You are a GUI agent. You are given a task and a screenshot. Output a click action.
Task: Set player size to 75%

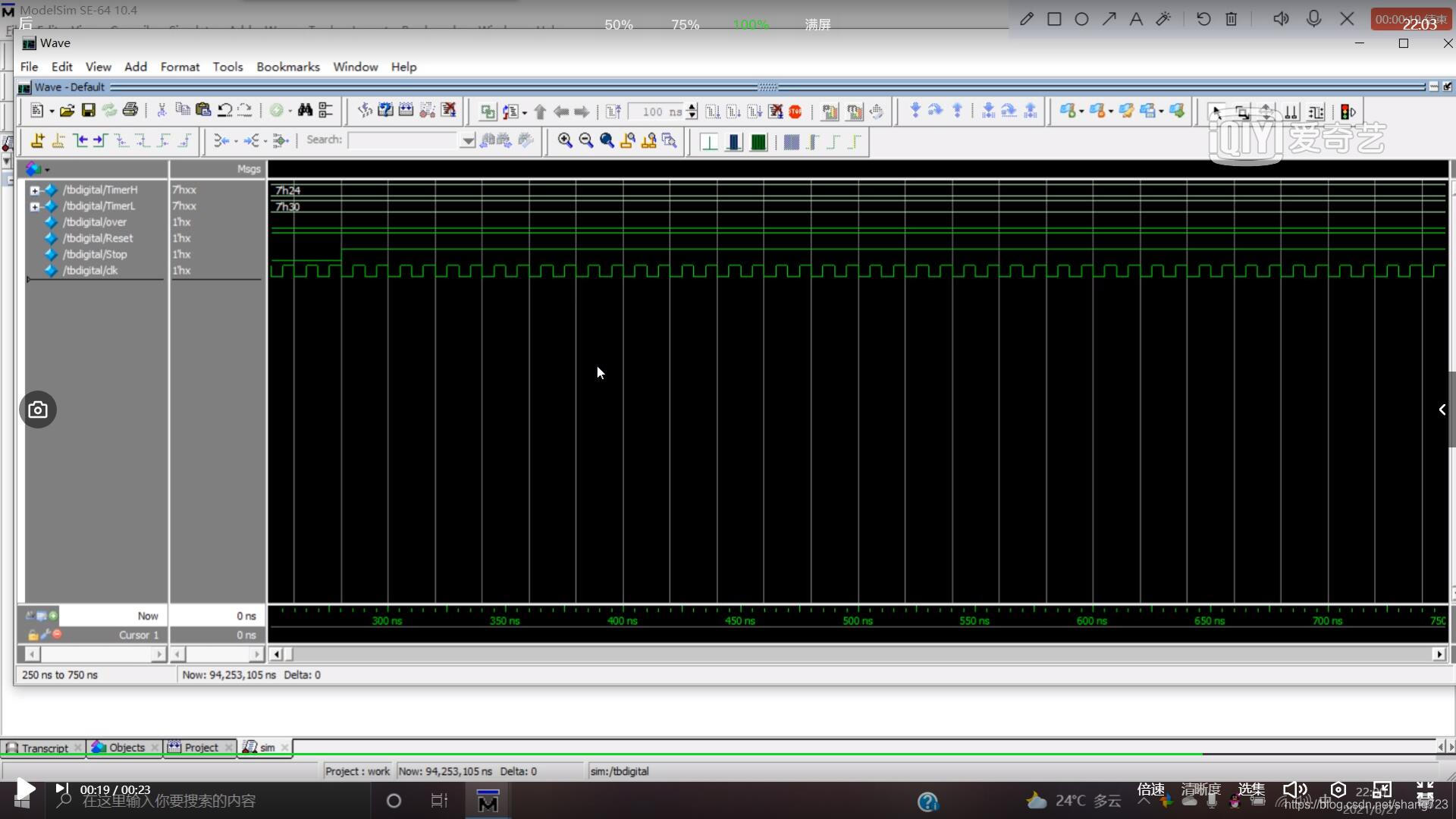[x=685, y=25]
